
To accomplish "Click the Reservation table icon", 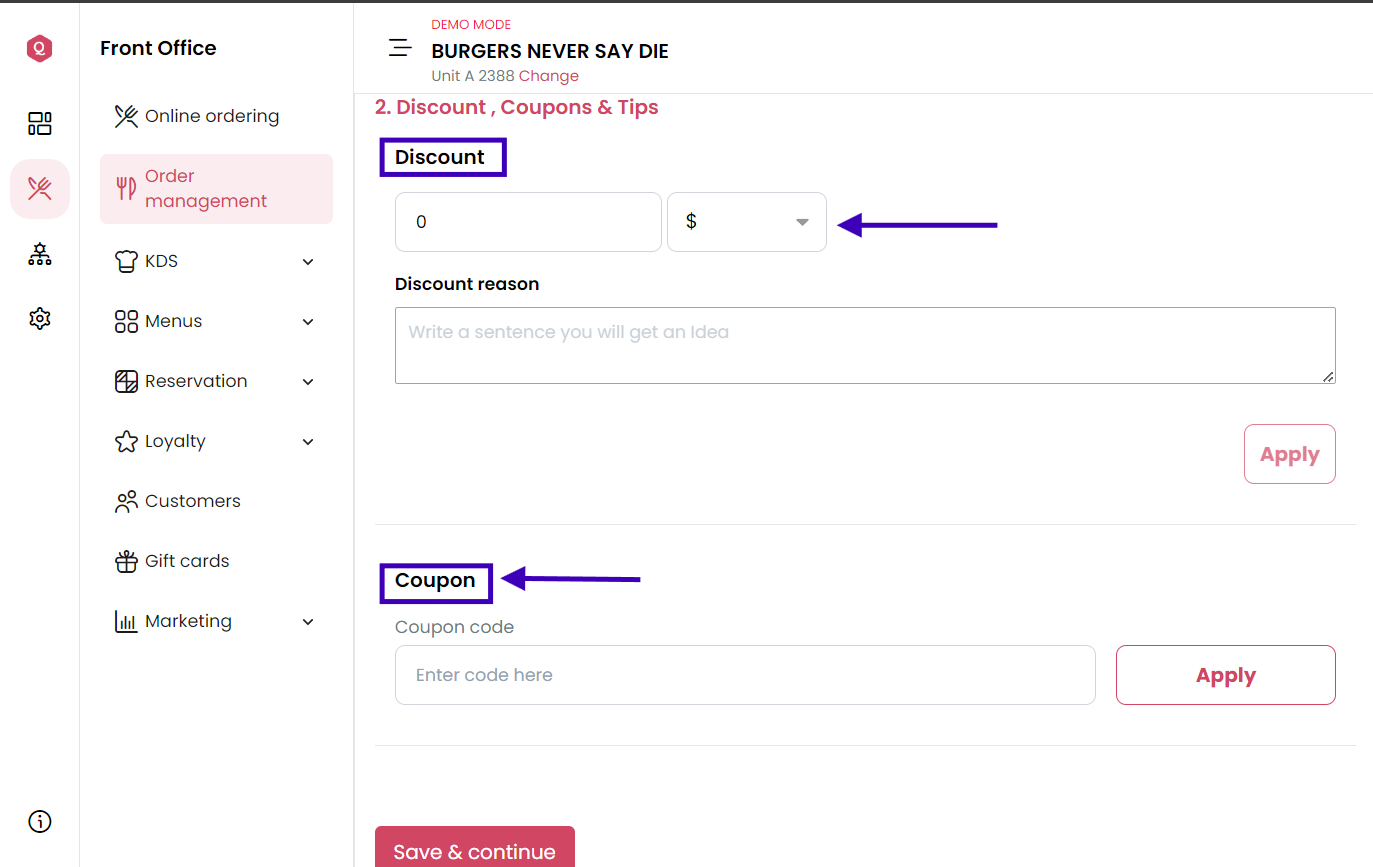I will tap(126, 381).
